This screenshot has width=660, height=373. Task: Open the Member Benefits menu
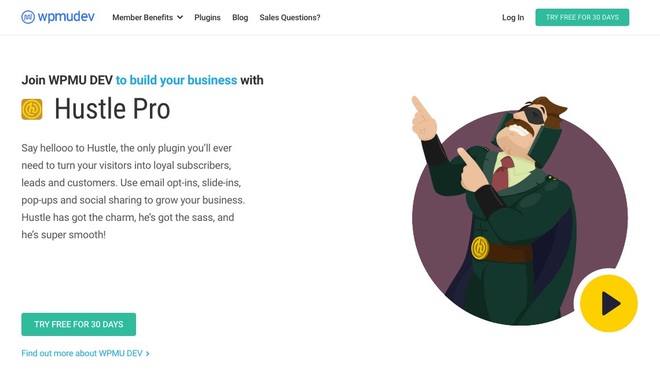point(147,17)
